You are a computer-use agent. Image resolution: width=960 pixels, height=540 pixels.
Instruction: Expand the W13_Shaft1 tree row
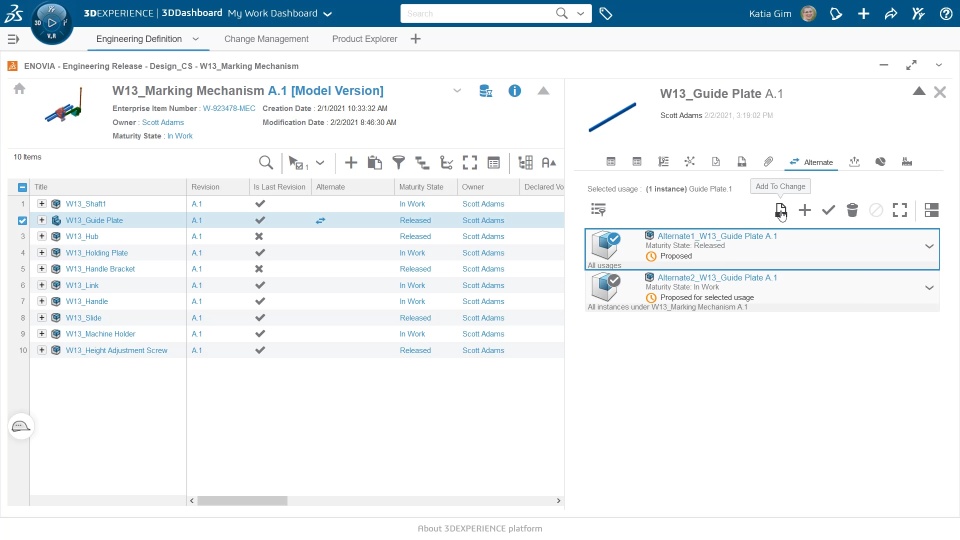tap(42, 204)
